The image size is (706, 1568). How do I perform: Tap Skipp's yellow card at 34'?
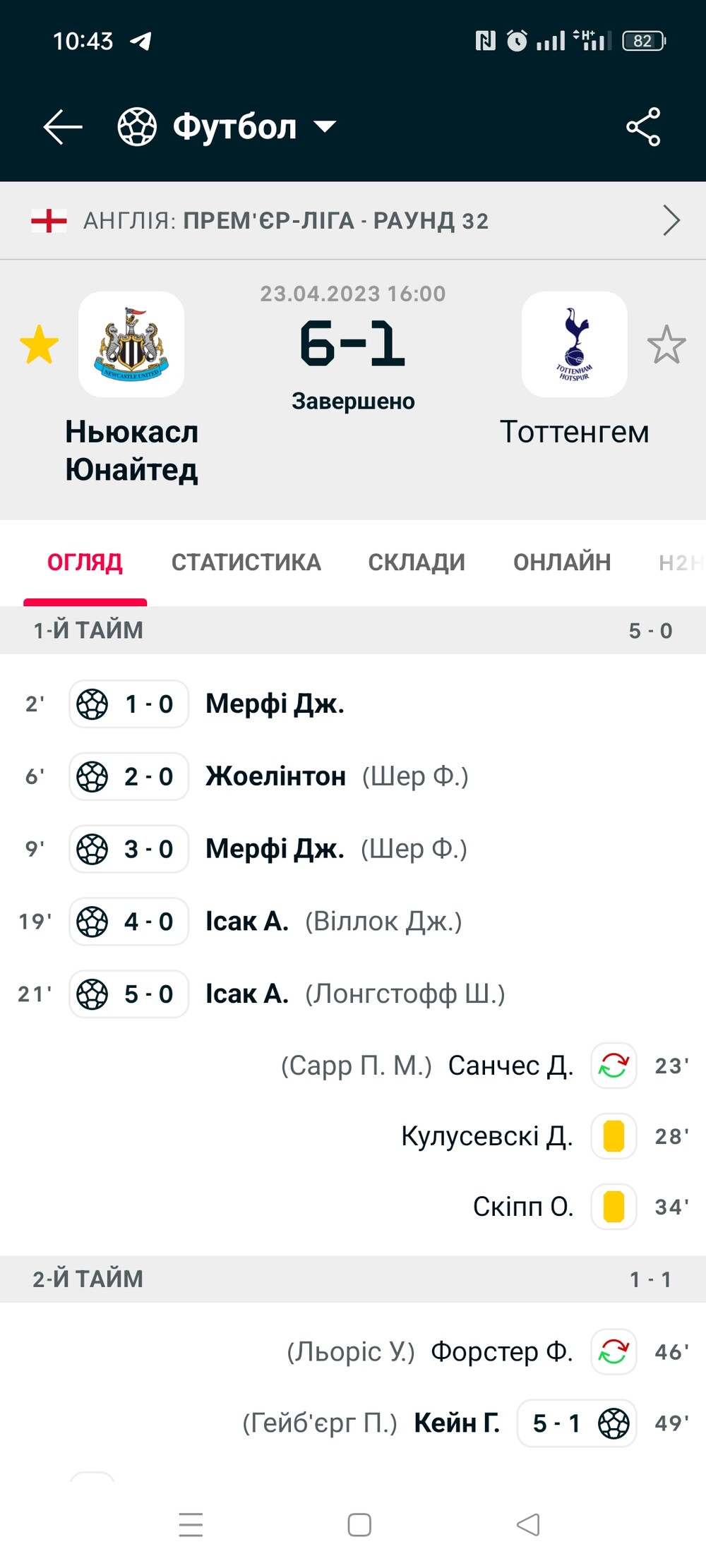(x=614, y=1207)
